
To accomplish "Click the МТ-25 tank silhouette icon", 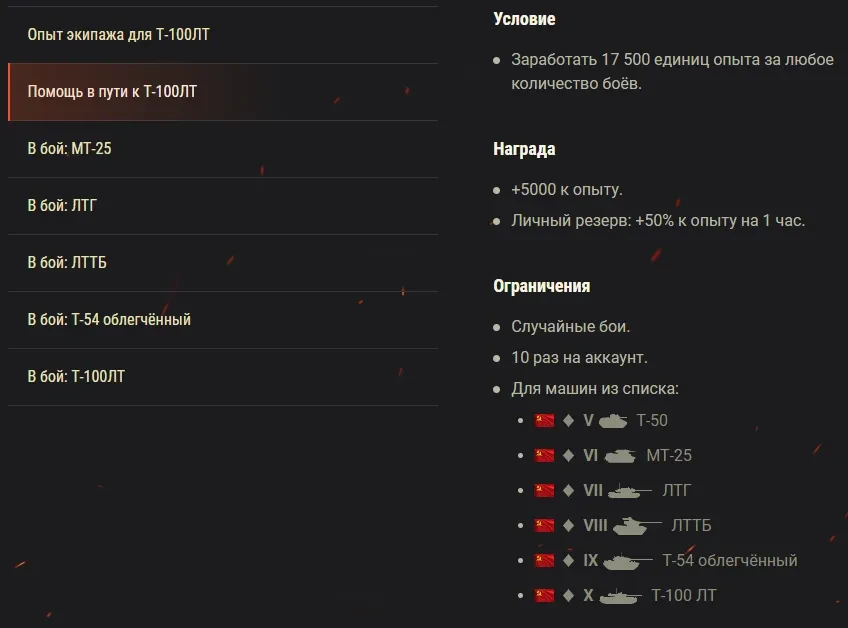I will 619,456.
